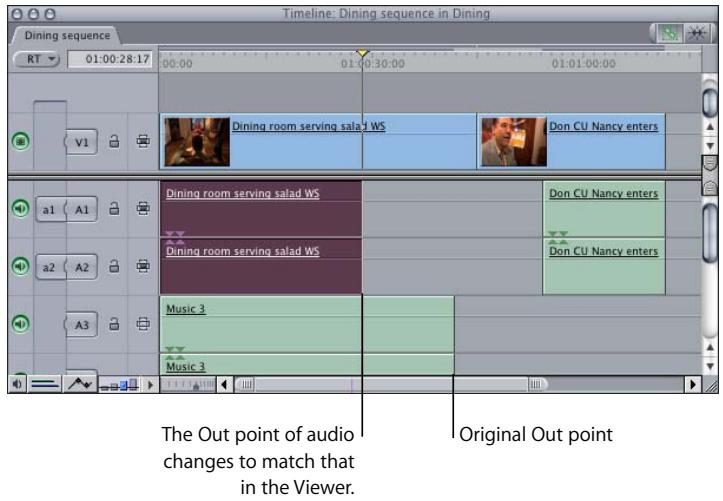Click audio tracks scroll down arrow
The height and width of the screenshot is (501, 723).
coord(710,366)
